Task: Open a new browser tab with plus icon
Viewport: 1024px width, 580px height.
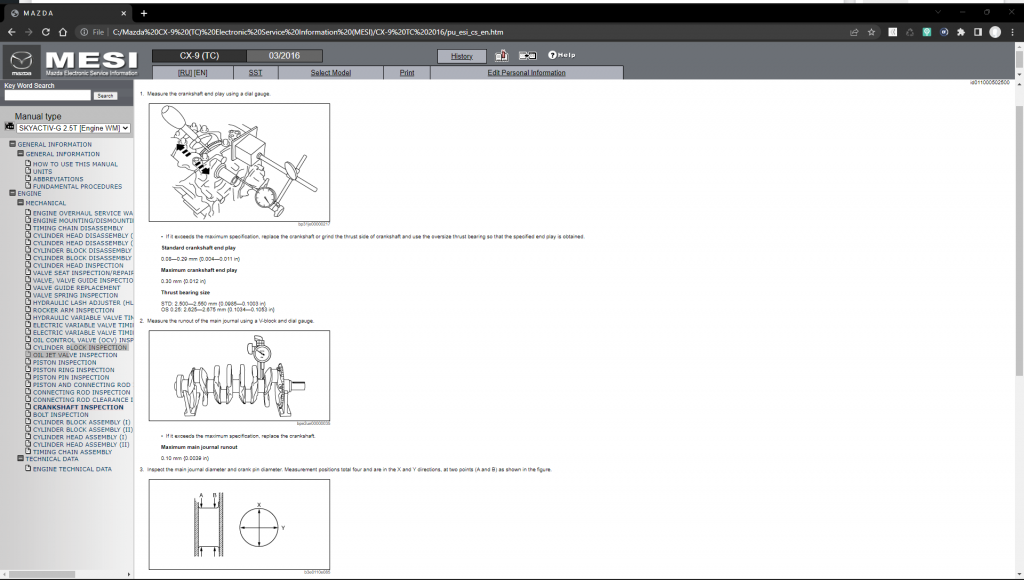Action: [x=144, y=13]
